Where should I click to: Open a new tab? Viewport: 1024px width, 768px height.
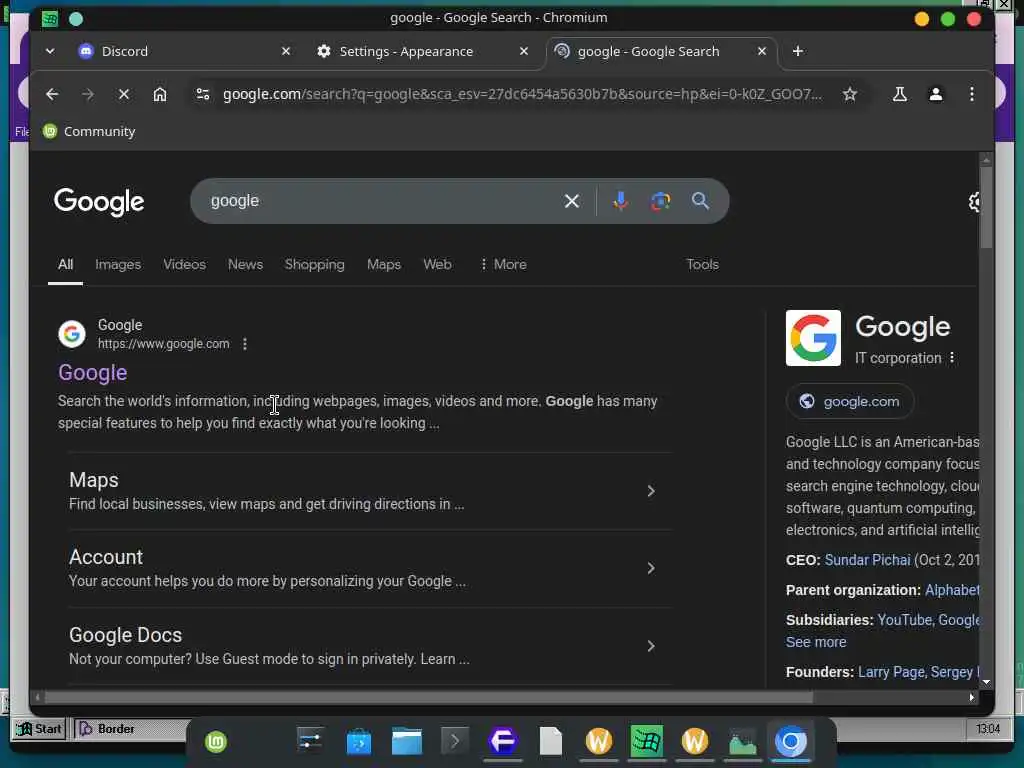pyautogui.click(x=797, y=51)
